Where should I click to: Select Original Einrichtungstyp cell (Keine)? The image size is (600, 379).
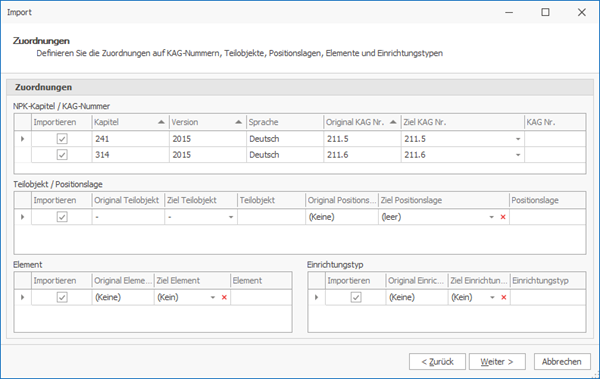[x=417, y=297]
